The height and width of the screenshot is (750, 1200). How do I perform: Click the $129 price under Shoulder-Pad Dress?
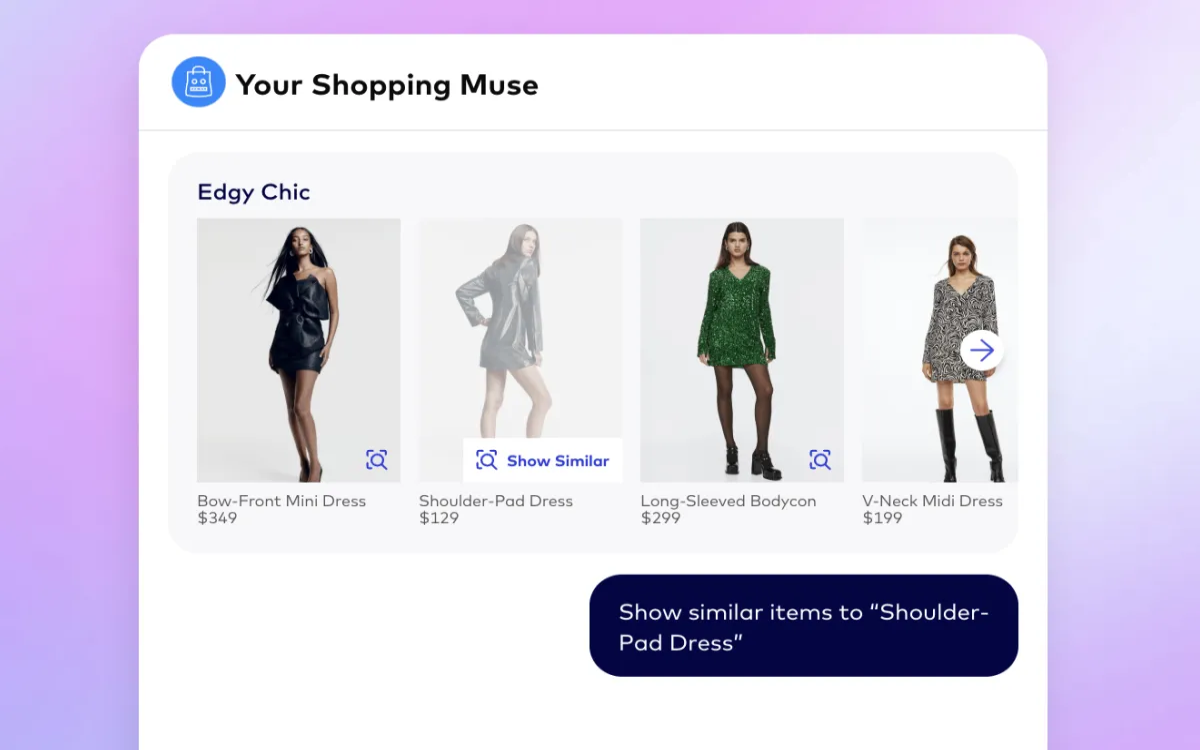(438, 518)
